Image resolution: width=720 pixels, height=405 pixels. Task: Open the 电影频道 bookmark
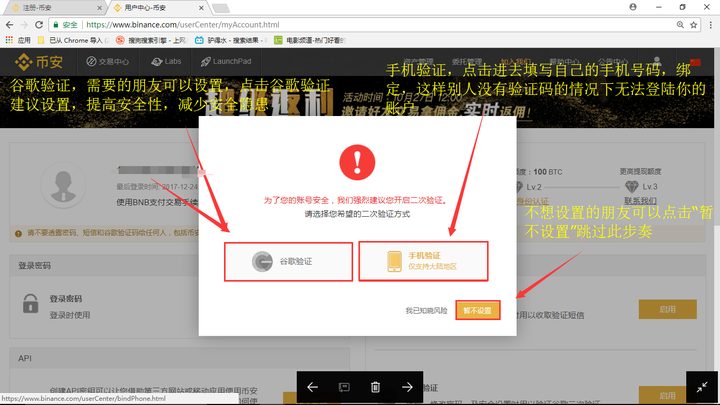coord(310,40)
